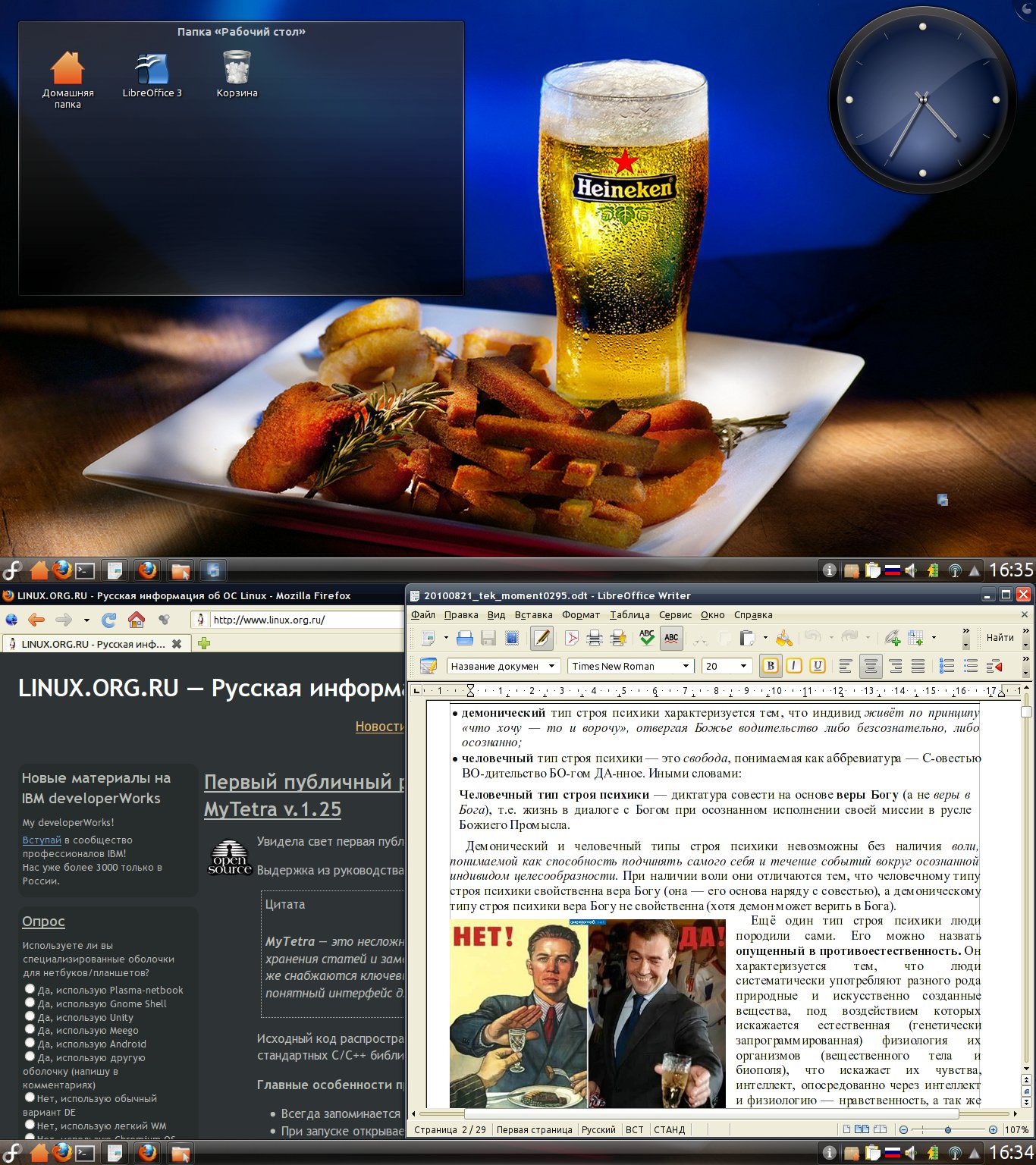
Task: Follow the "Вступай" link
Action: pos(42,840)
